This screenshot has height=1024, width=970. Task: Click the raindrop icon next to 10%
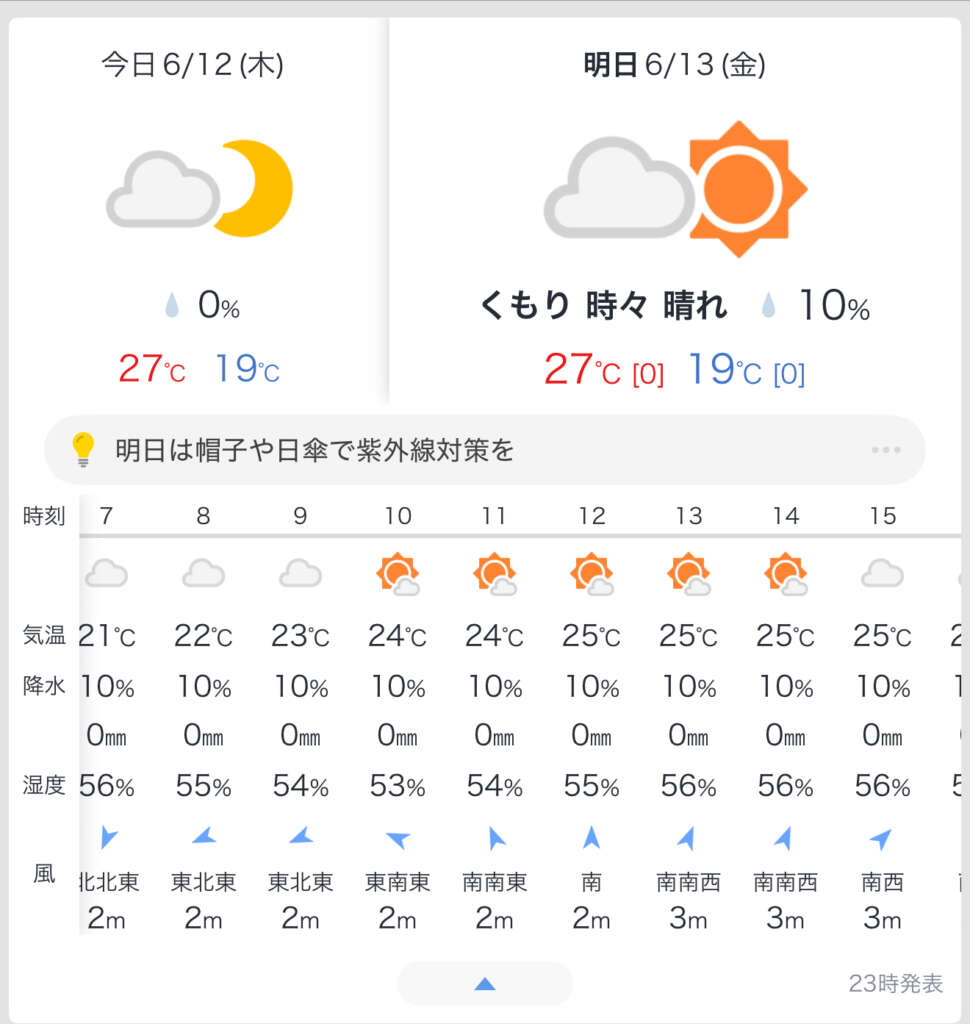click(x=769, y=305)
